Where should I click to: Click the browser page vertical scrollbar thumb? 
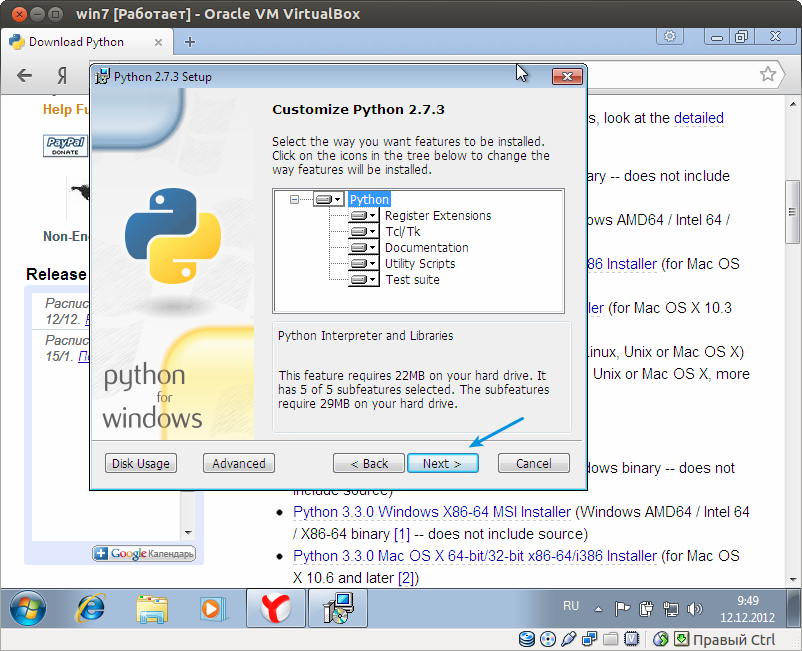pos(792,212)
